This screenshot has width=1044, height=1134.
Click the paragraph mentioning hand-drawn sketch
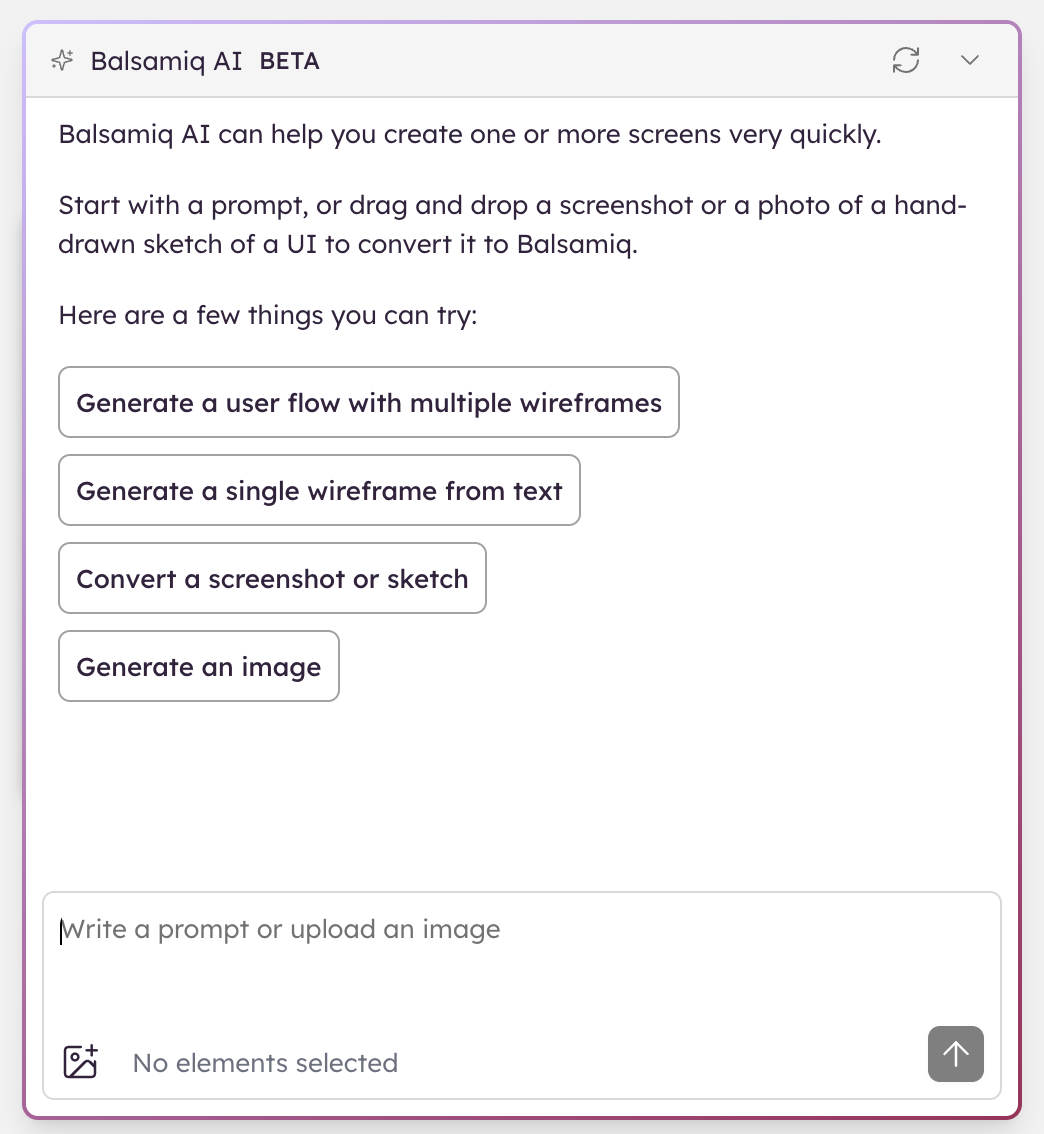click(x=511, y=225)
